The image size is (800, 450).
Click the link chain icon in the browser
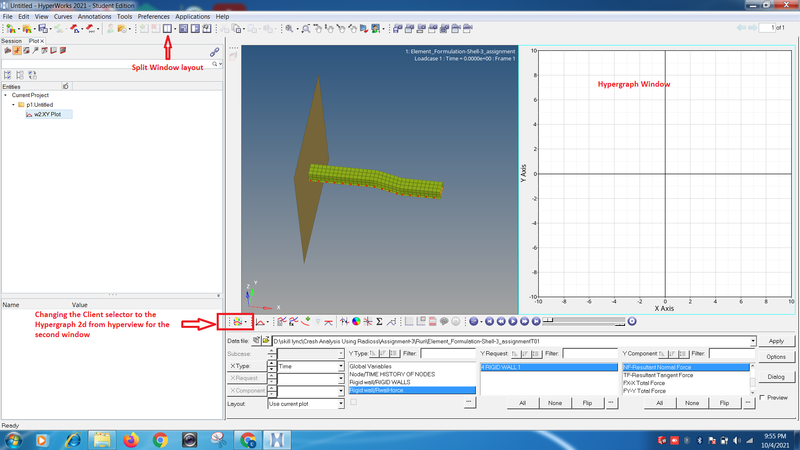click(x=214, y=52)
